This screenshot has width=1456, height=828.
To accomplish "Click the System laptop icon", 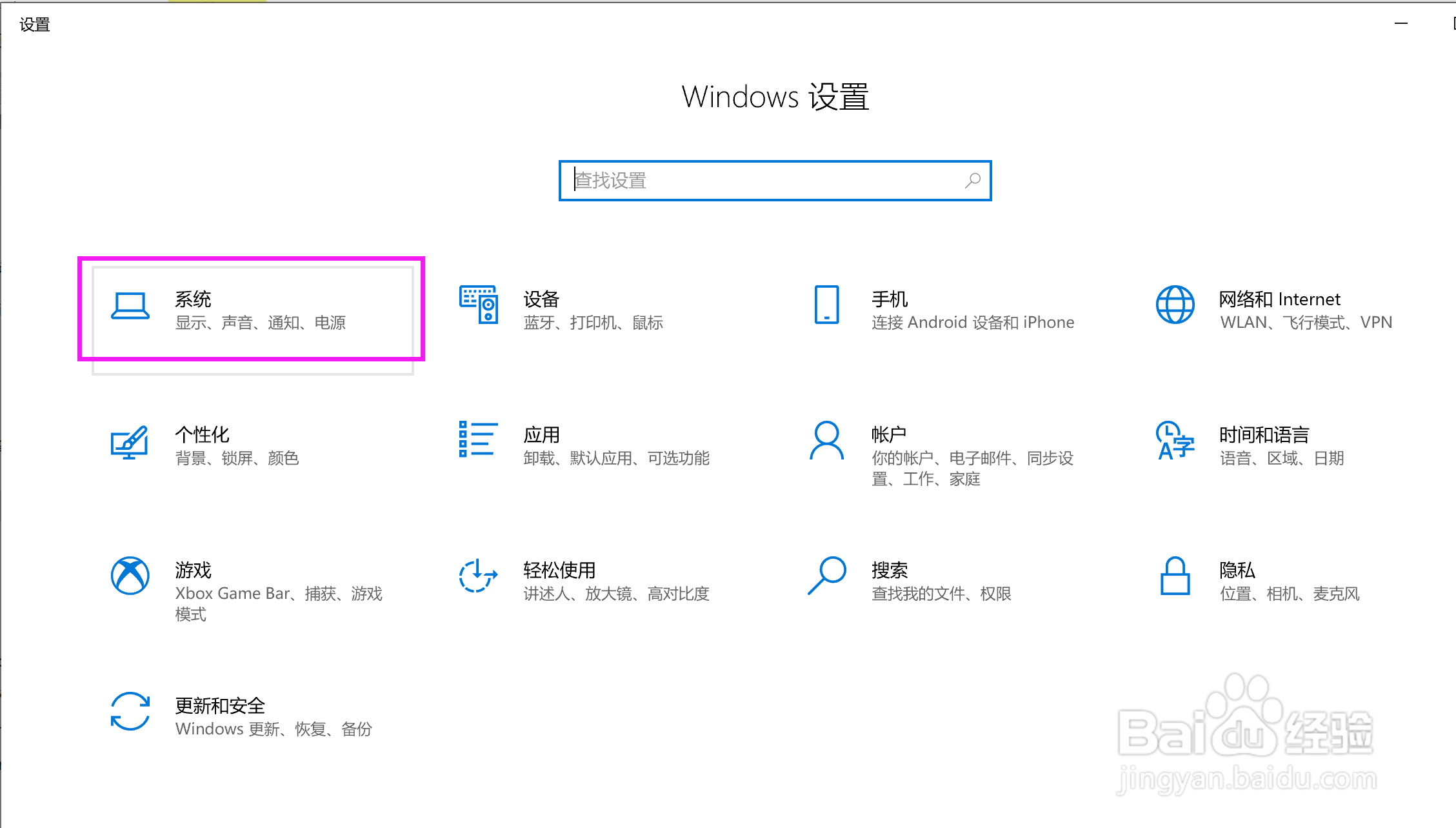I will coord(130,305).
